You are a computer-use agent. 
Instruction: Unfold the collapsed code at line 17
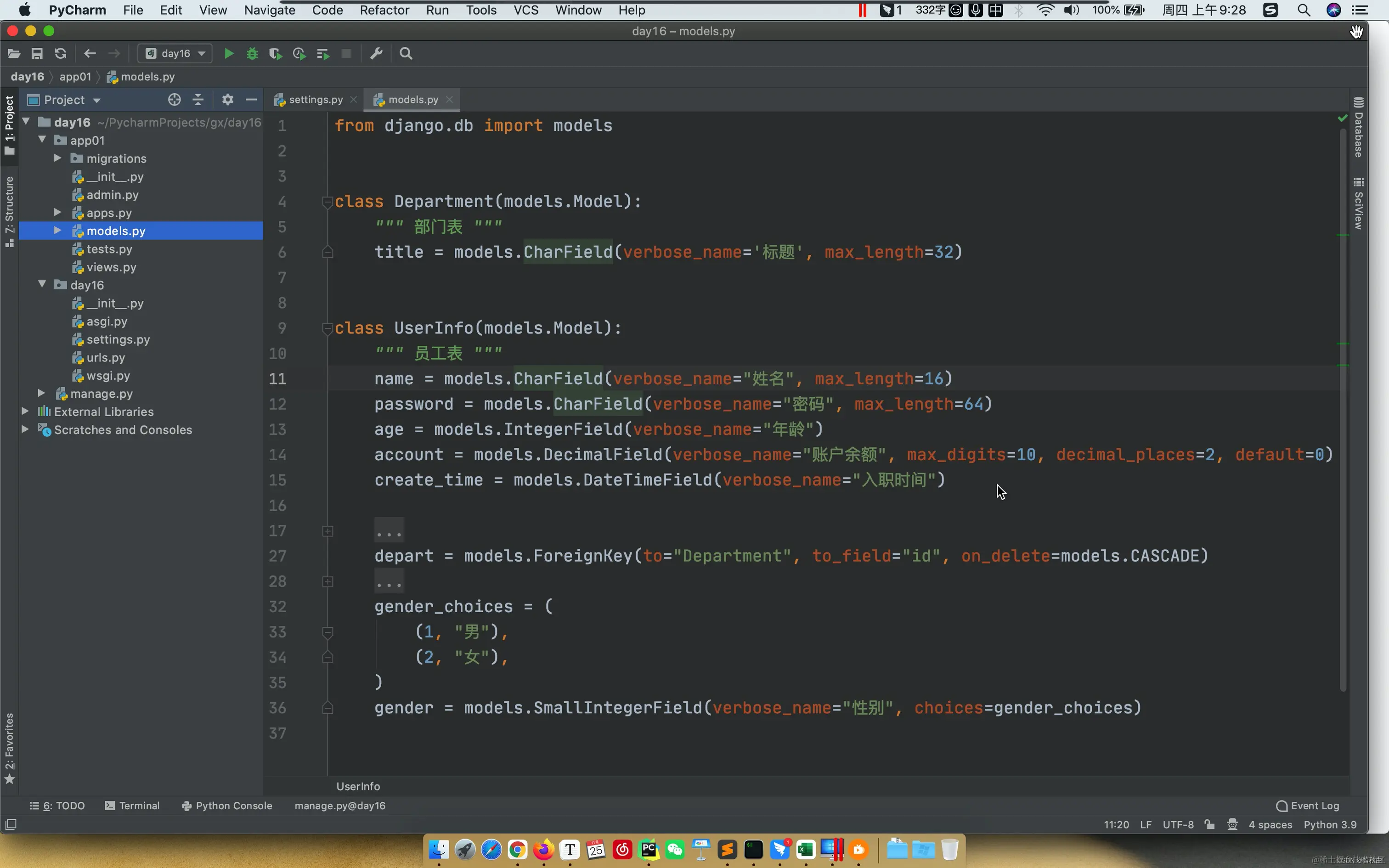[x=328, y=531]
